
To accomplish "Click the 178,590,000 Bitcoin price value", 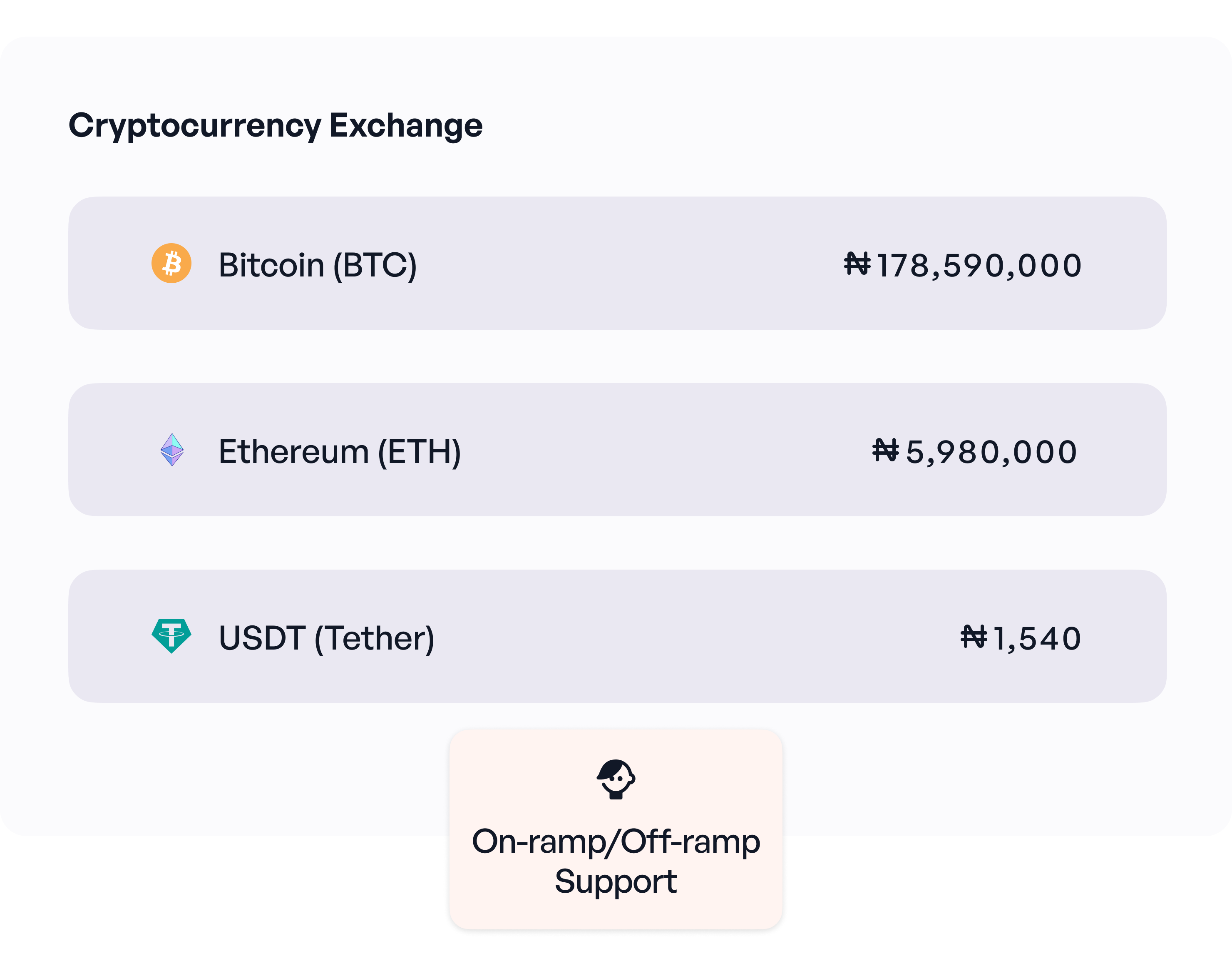I will click(x=979, y=265).
